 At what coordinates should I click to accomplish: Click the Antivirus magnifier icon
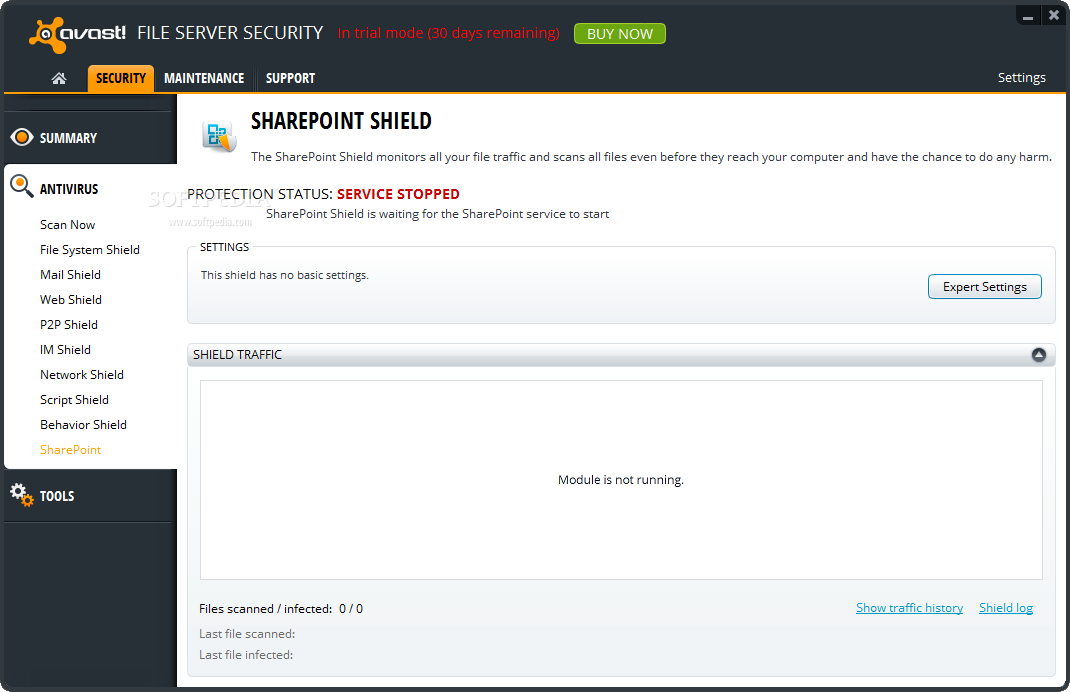21,186
